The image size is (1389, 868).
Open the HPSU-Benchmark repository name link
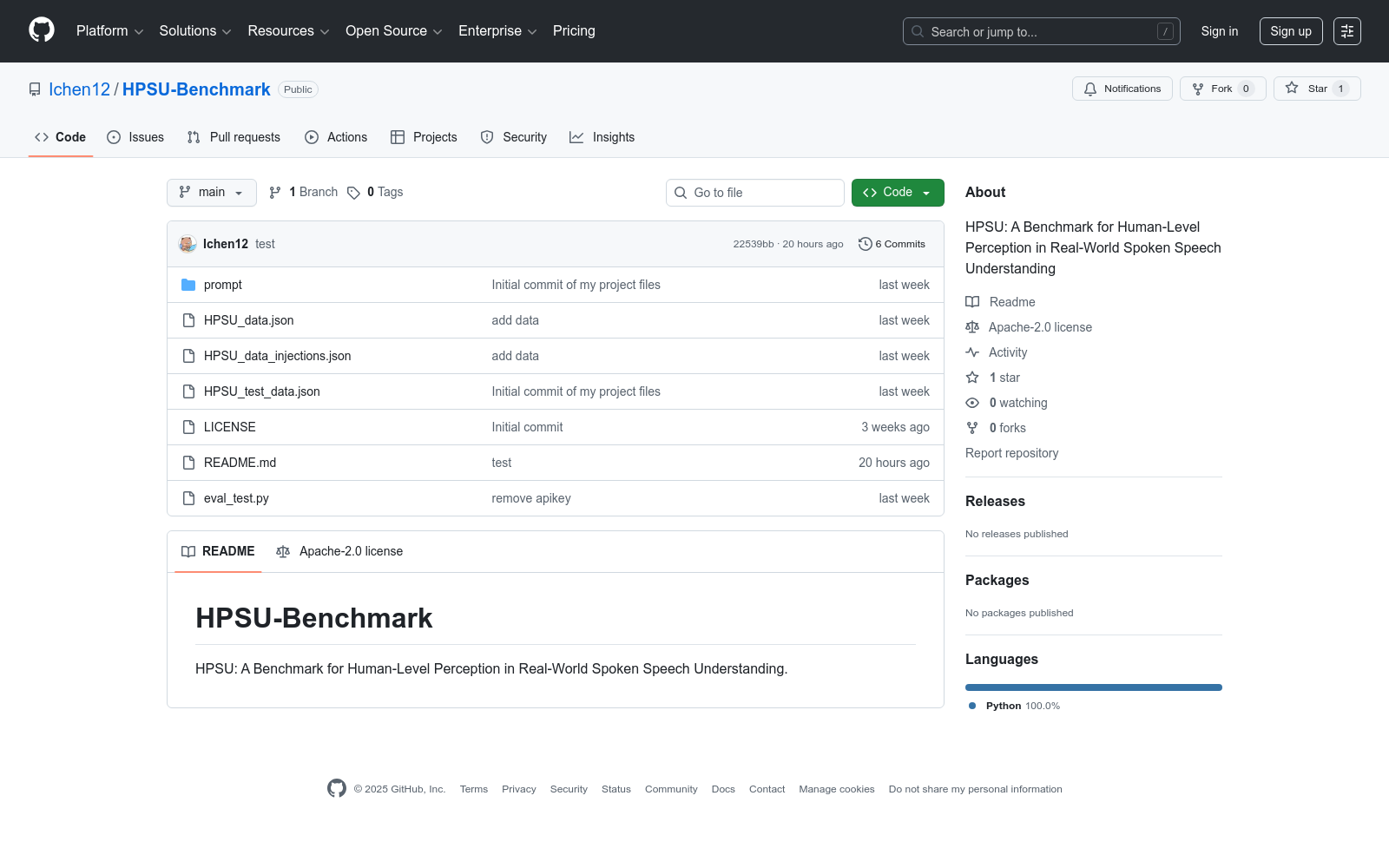click(x=196, y=89)
